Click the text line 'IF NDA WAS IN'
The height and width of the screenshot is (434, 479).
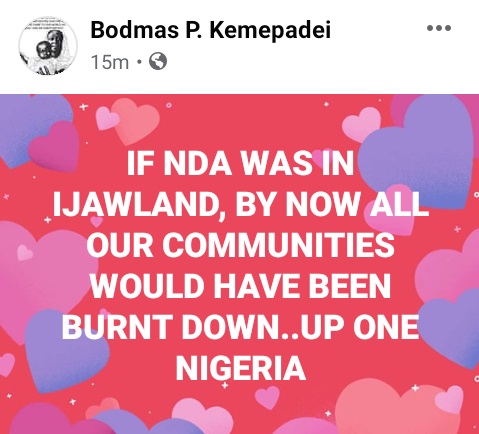(x=240, y=164)
